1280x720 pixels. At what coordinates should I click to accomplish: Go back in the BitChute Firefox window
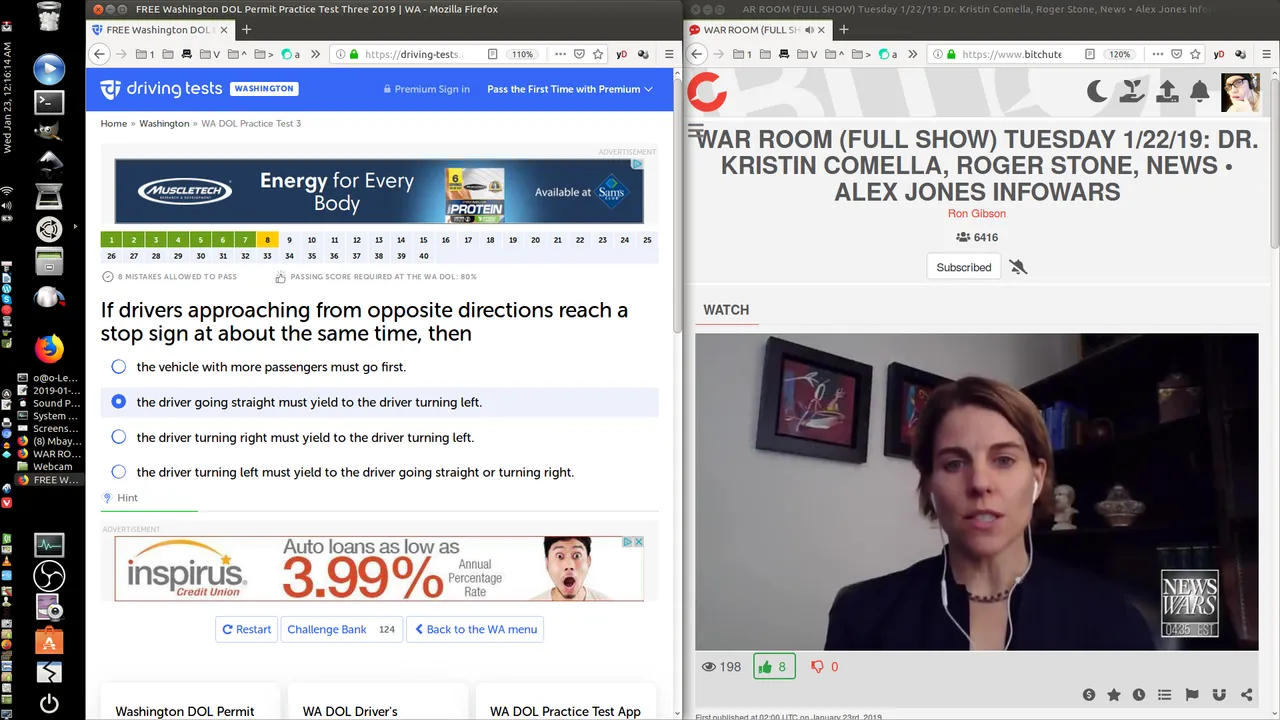pyautogui.click(x=697, y=54)
